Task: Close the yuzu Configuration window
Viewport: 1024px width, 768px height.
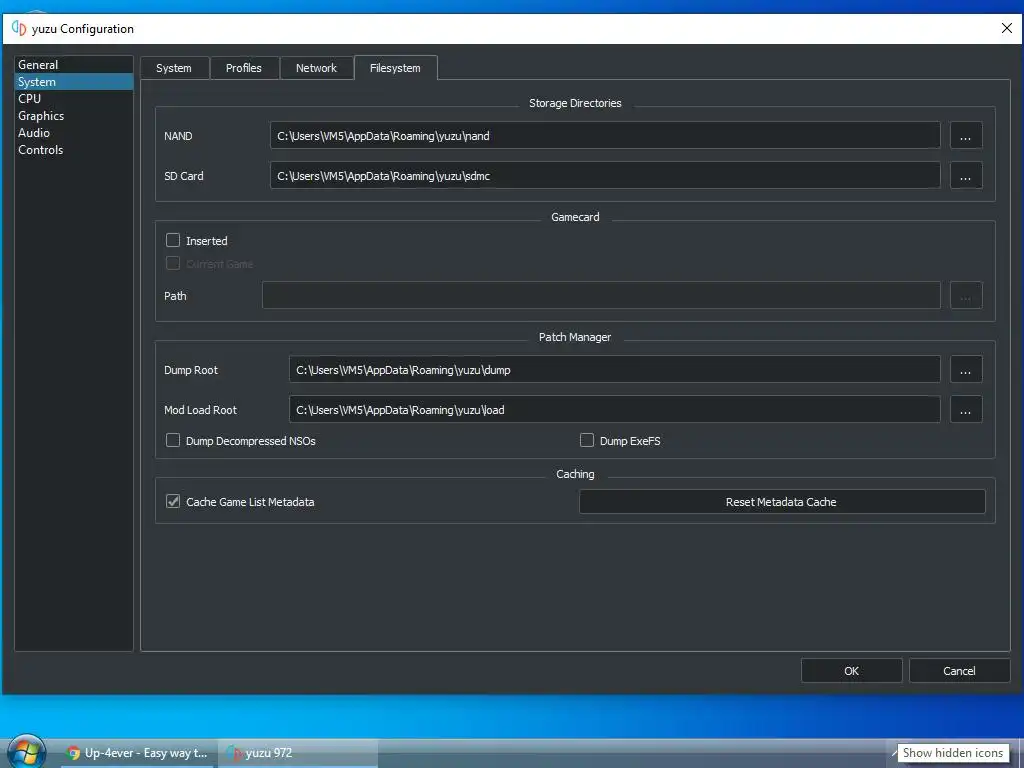Action: pyautogui.click(x=1006, y=28)
